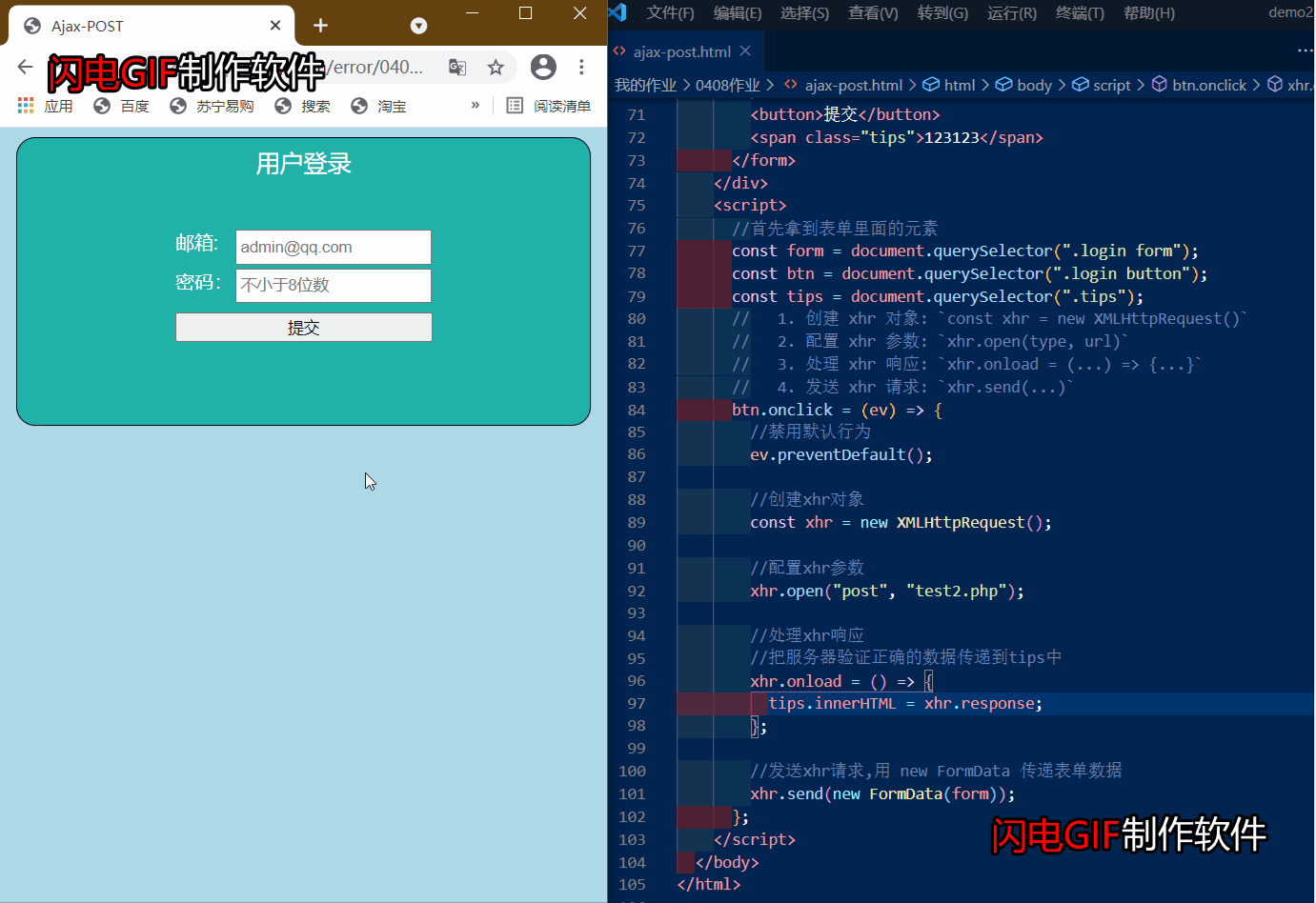
Task: Click 'xhr.send(new FormData(form));' line
Action: click(882, 793)
